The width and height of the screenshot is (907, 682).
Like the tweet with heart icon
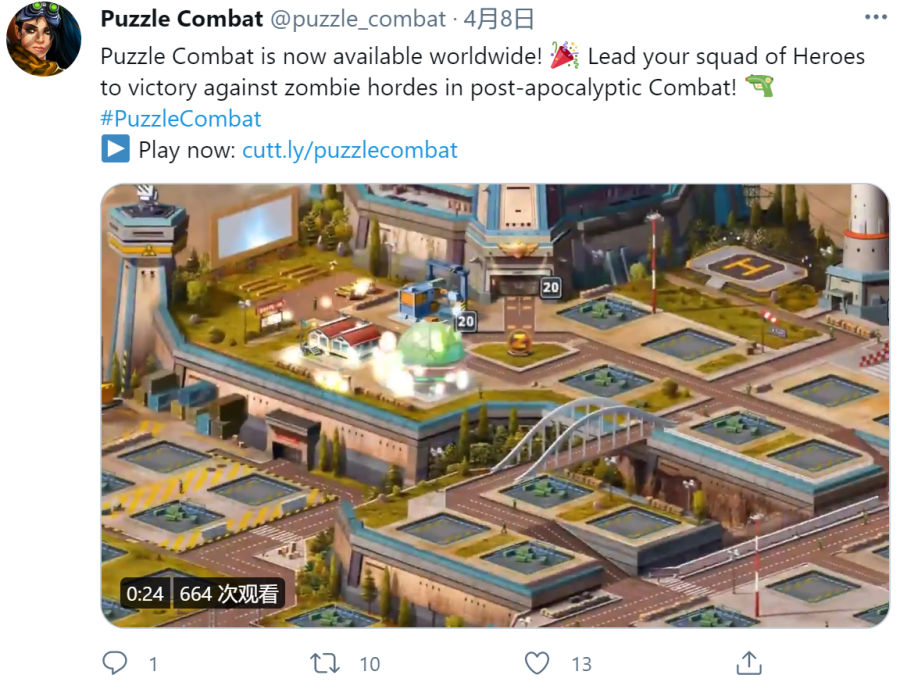coord(537,663)
